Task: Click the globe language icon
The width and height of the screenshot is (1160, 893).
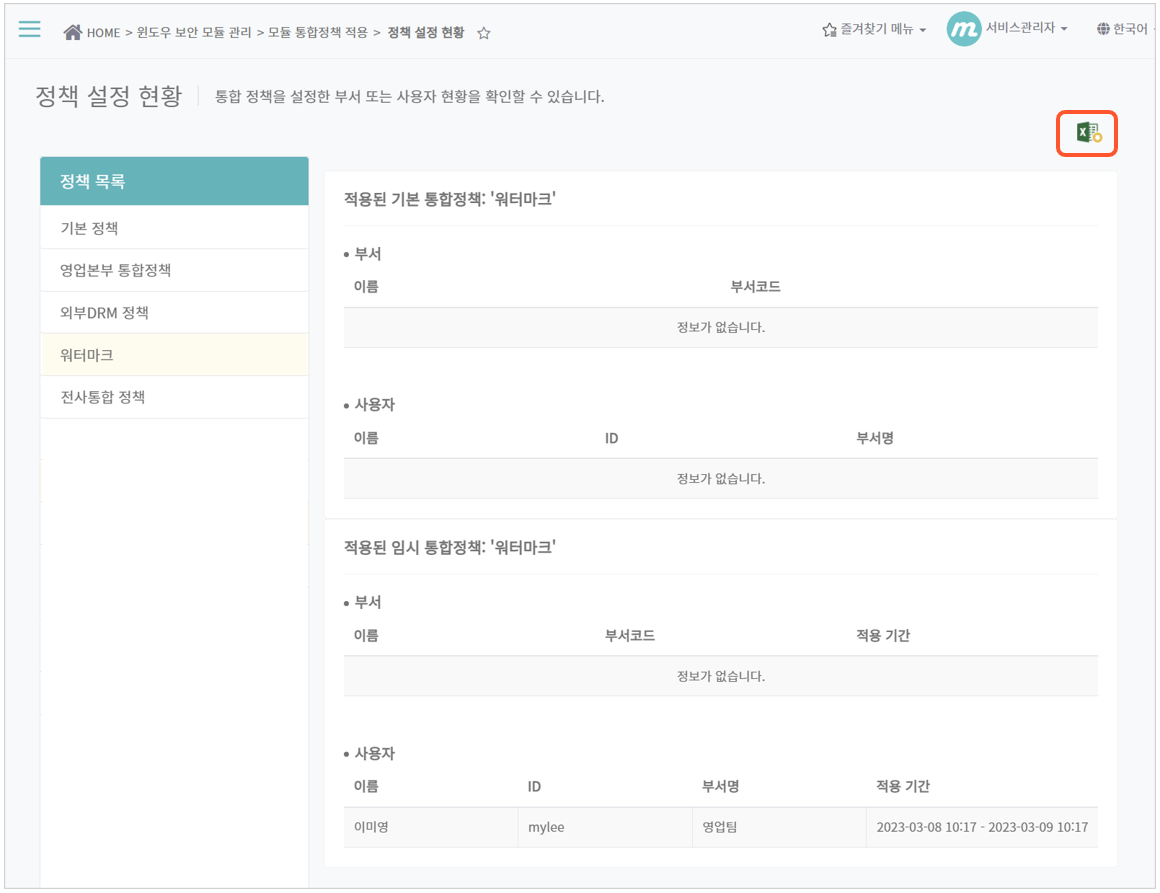Action: tap(1103, 29)
